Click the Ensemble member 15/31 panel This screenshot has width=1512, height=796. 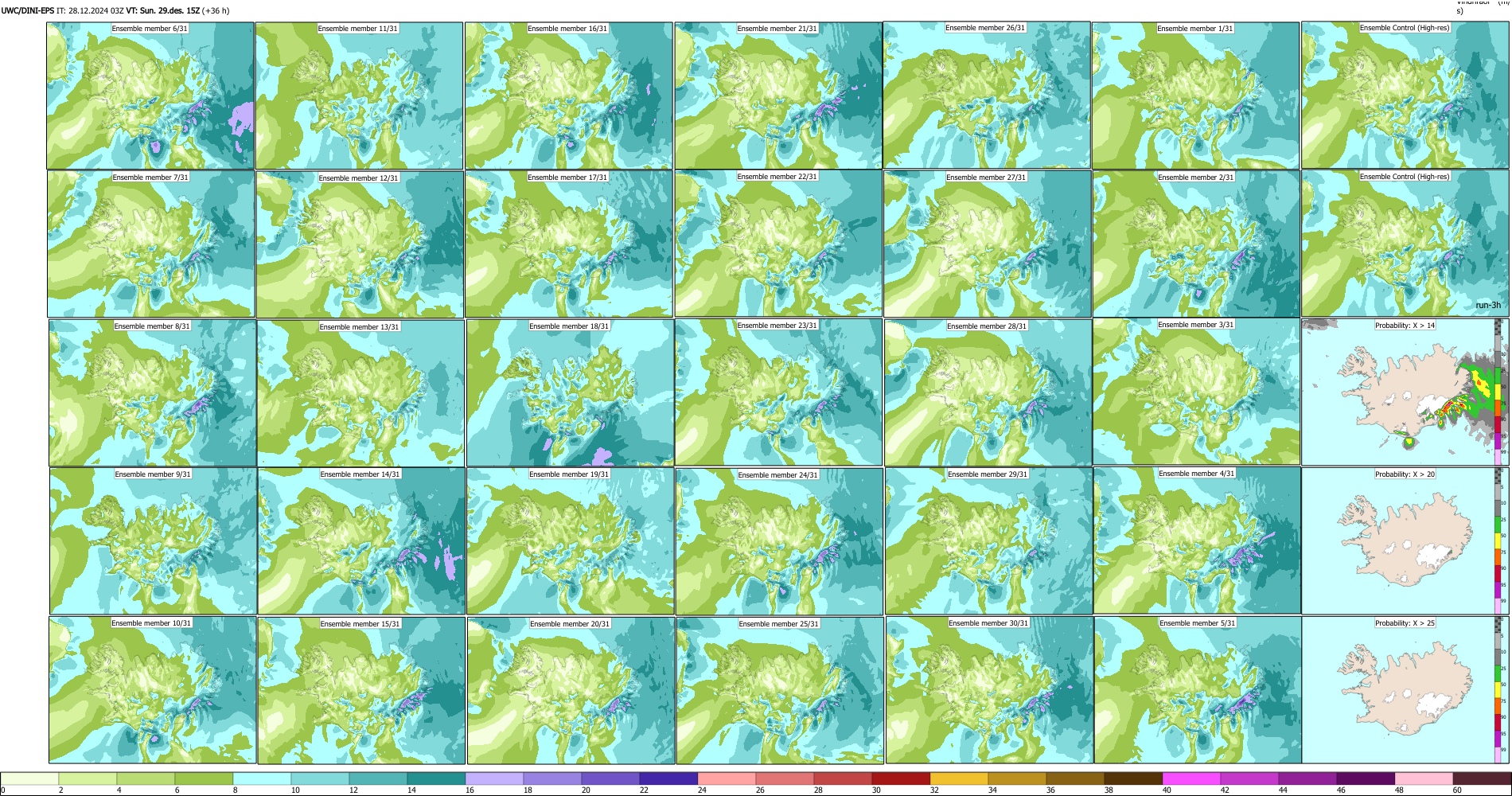pyautogui.click(x=361, y=690)
